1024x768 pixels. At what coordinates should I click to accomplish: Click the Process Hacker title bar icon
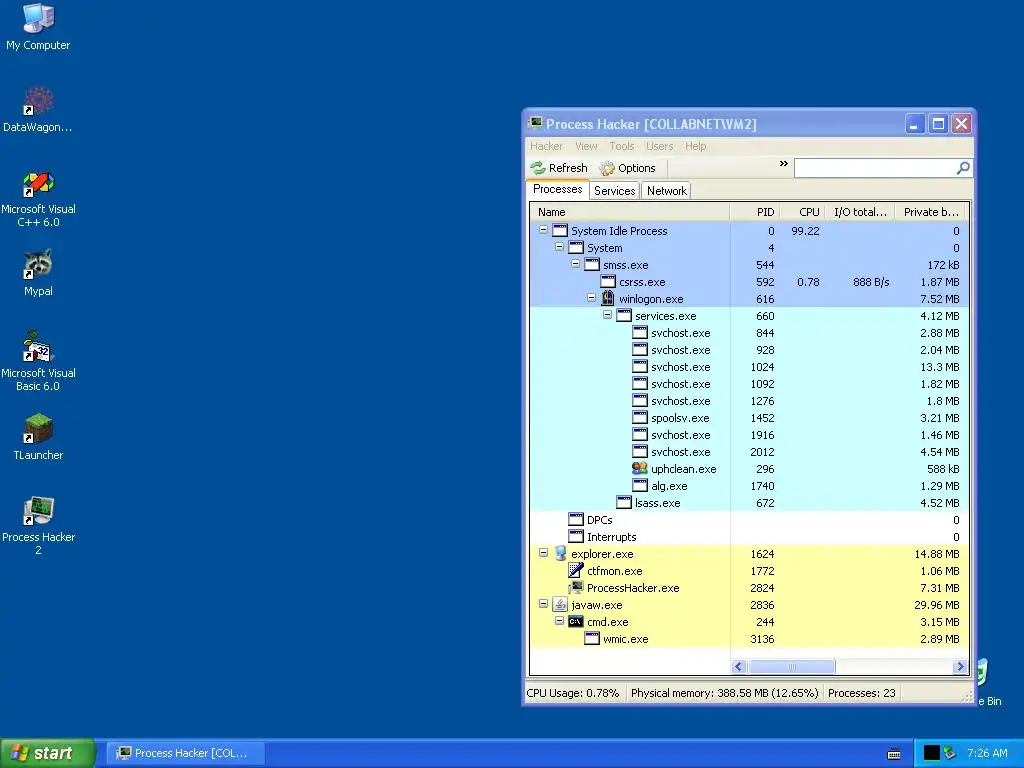tap(536, 123)
